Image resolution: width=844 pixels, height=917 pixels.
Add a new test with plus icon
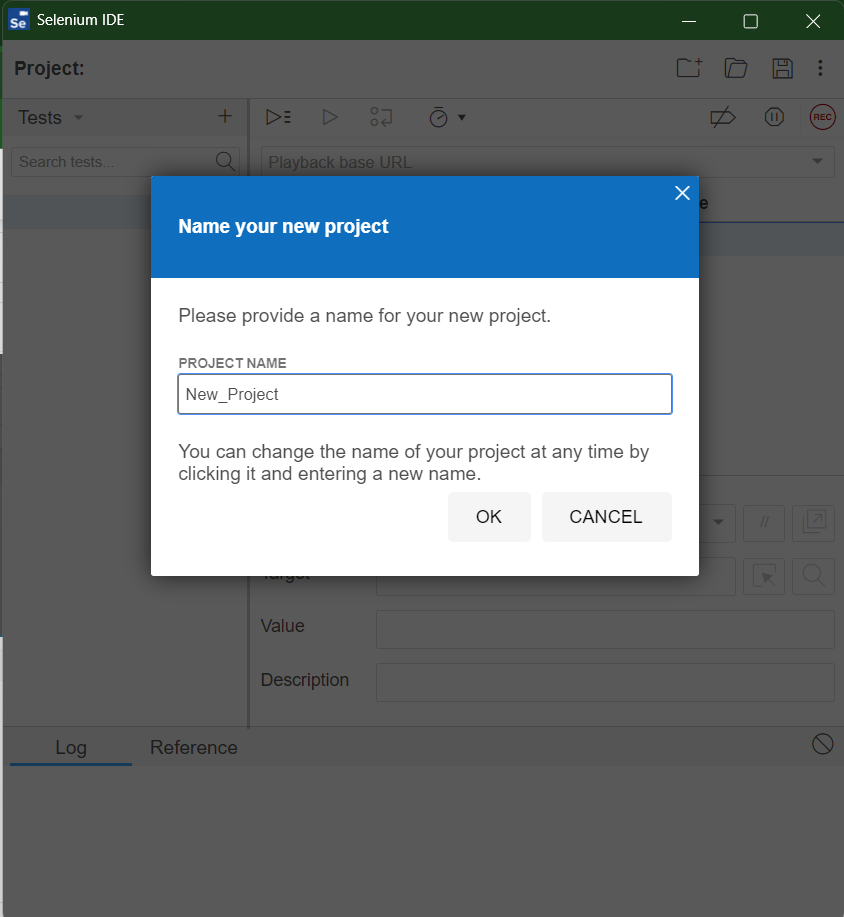click(x=225, y=116)
